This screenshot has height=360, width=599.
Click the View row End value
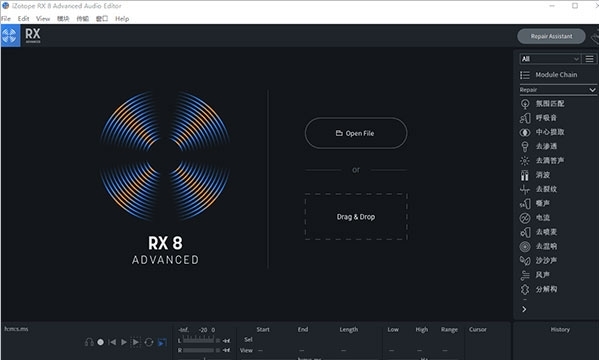pyautogui.click(x=302, y=350)
